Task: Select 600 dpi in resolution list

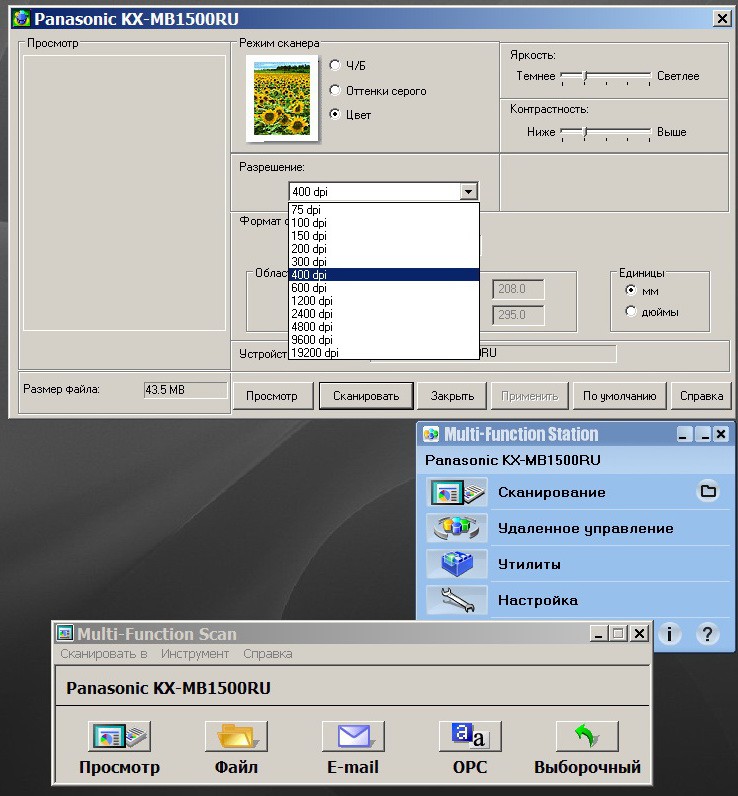Action: point(384,288)
